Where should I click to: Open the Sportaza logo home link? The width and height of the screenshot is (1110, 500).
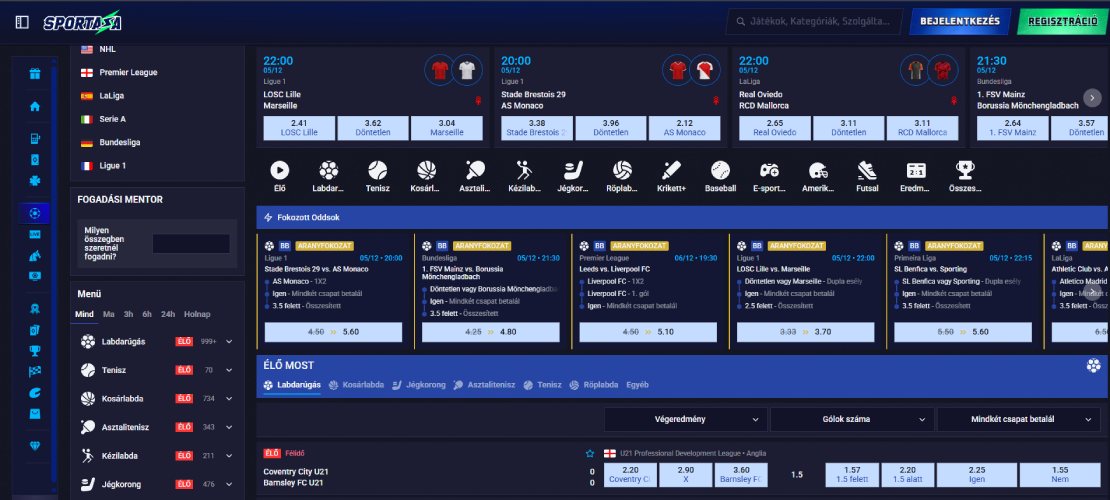tap(82, 23)
